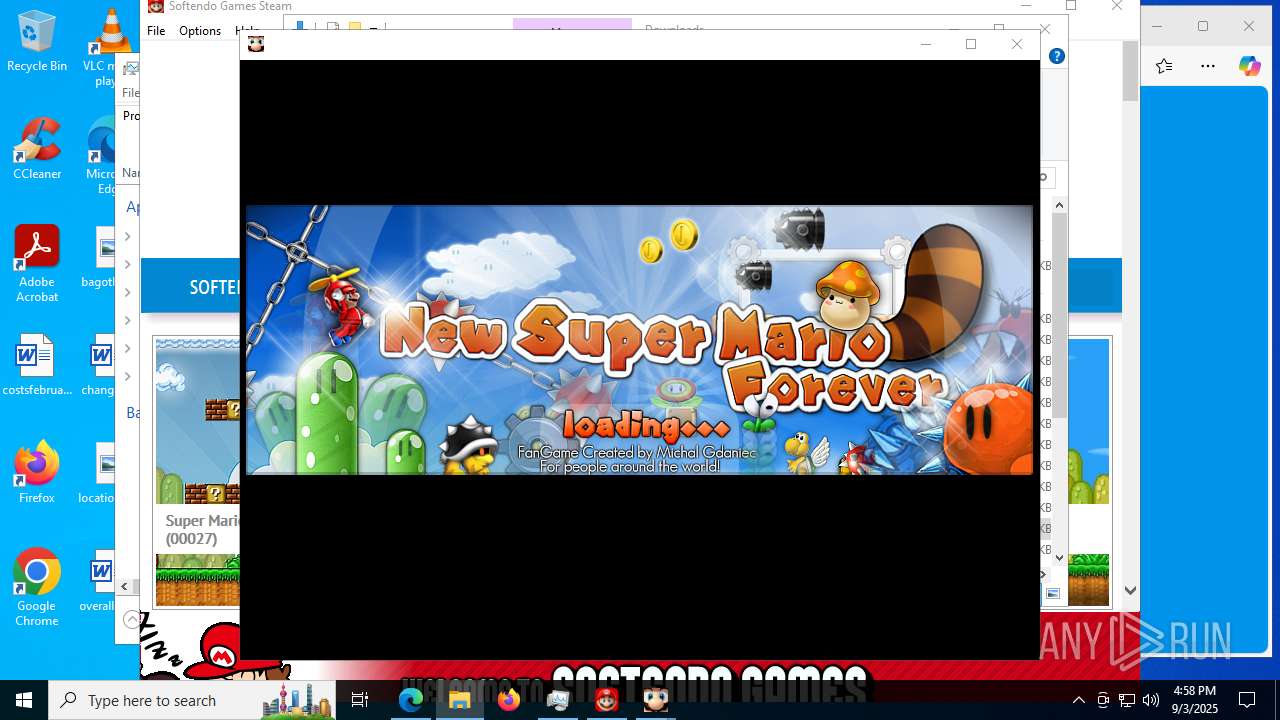
Task: Open the notification center
Action: tap(1247, 700)
